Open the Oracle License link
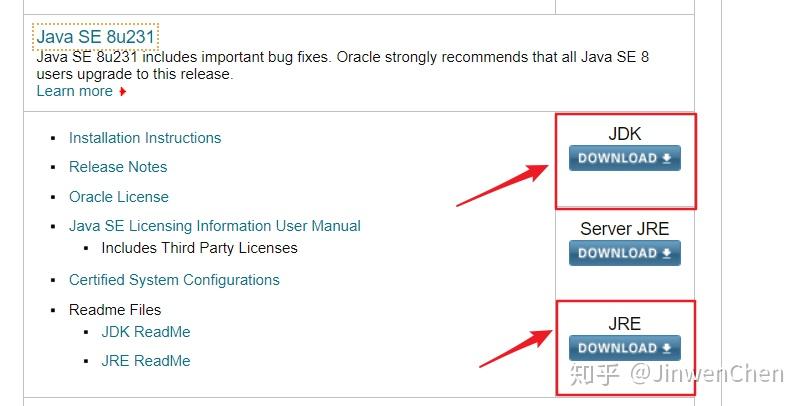 point(119,197)
